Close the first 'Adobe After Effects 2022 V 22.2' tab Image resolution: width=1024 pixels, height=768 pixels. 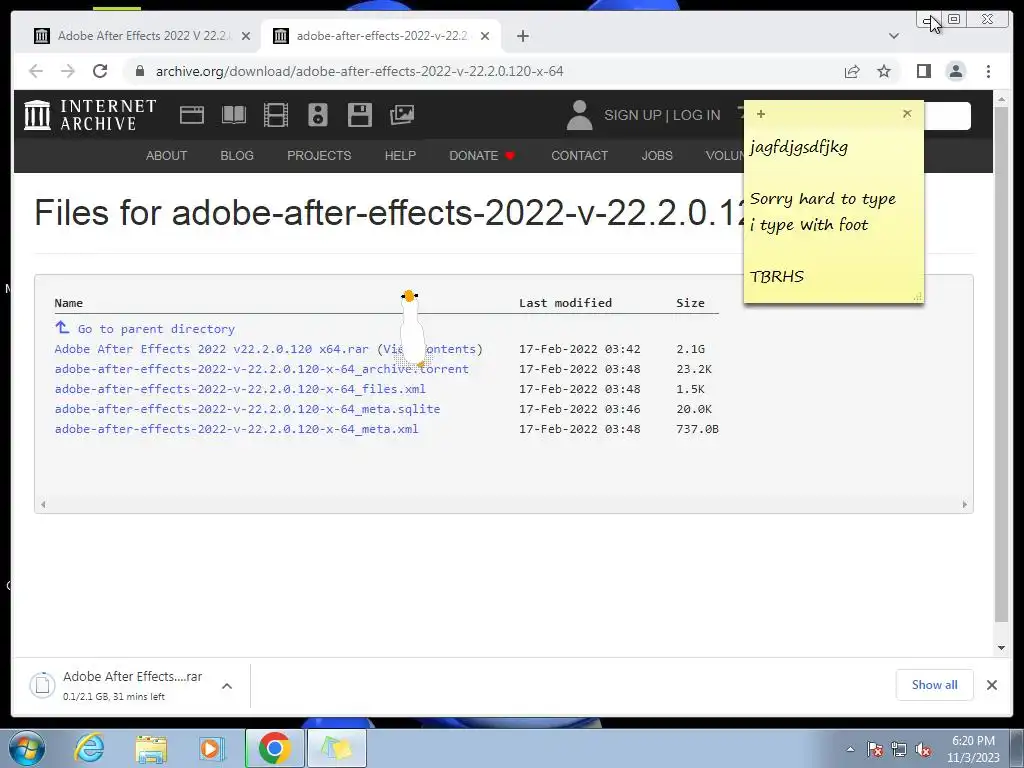tap(246, 36)
